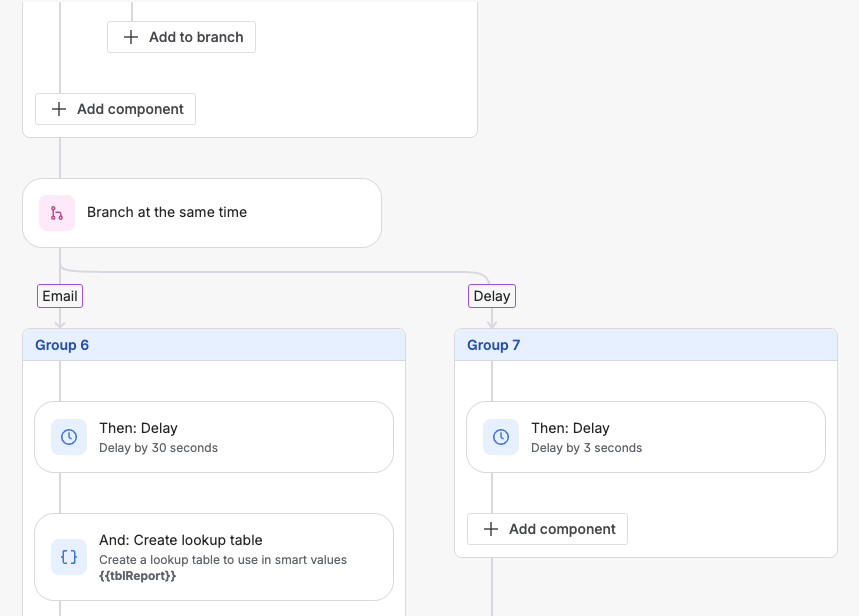Click the curly braces lookup table icon

(69, 557)
